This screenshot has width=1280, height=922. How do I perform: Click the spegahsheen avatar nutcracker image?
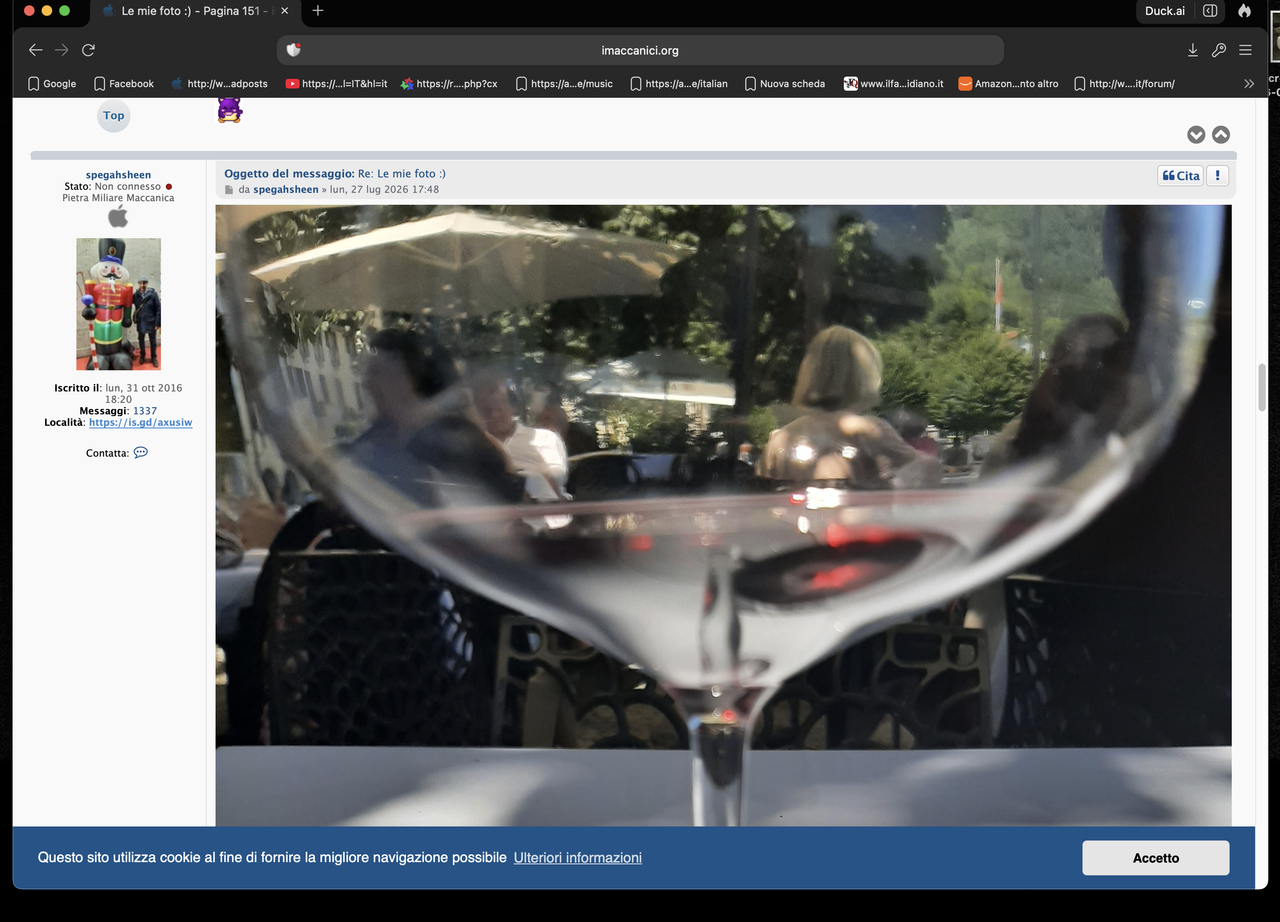[118, 304]
